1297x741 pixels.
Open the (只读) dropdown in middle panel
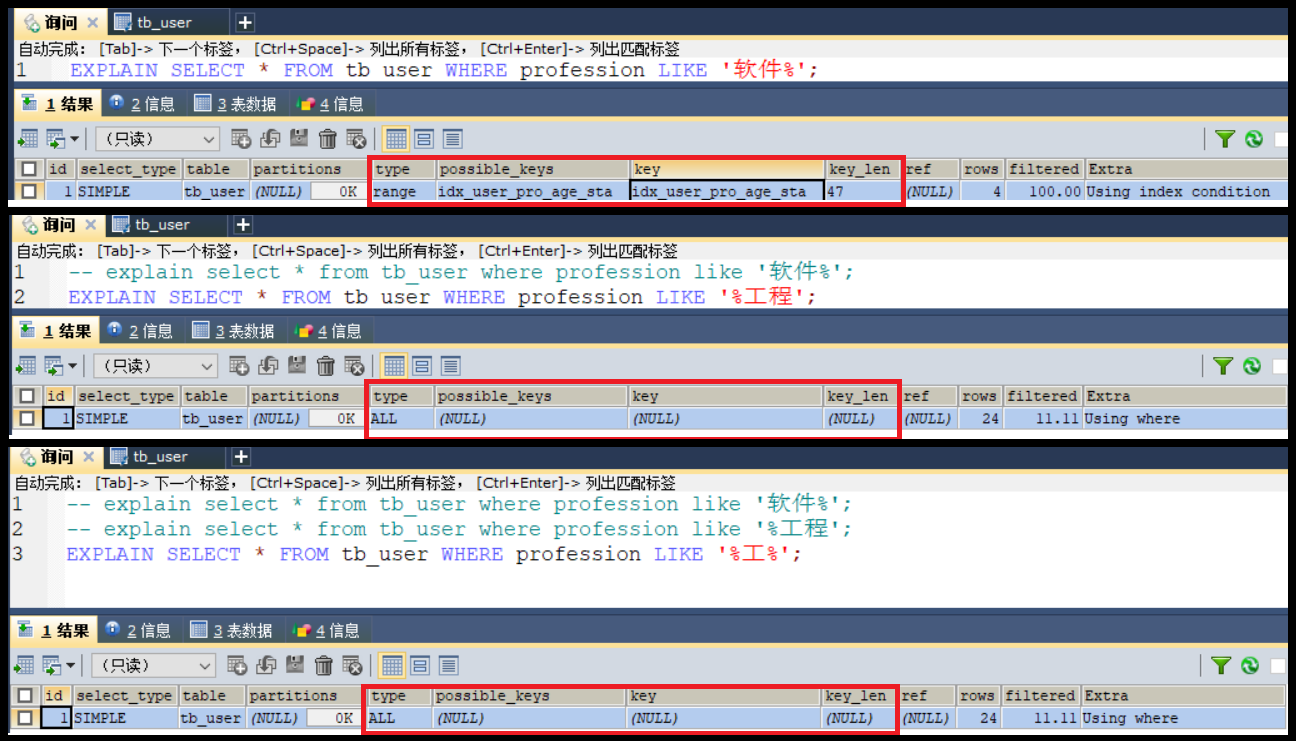click(155, 366)
